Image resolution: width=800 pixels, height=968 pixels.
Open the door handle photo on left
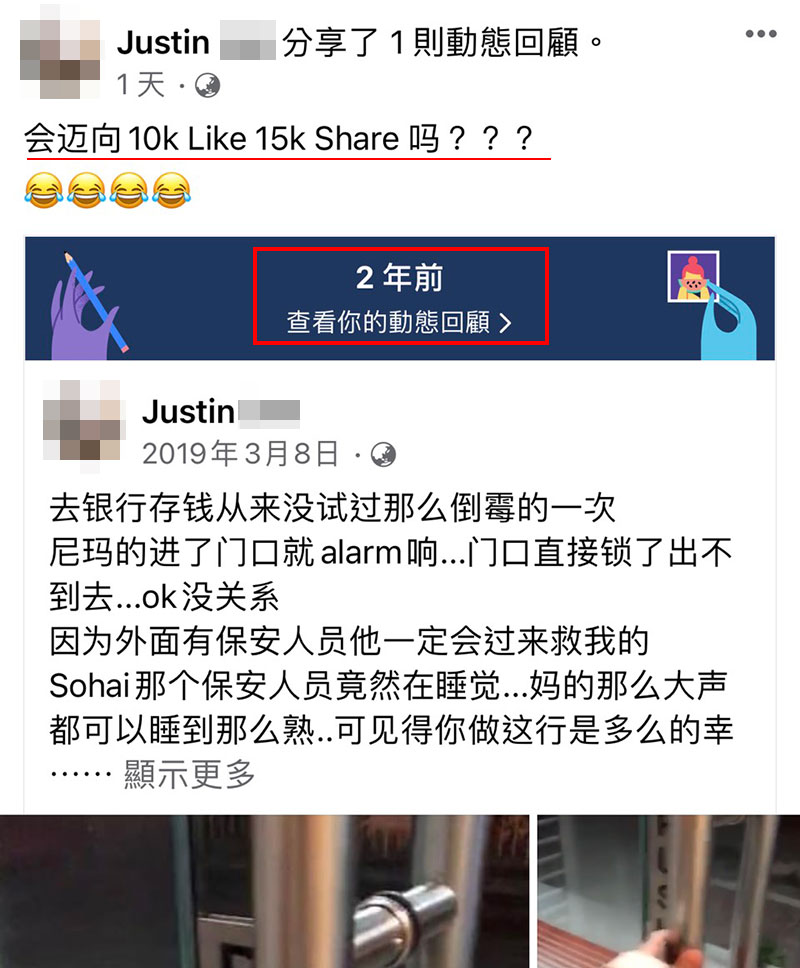pos(264,891)
